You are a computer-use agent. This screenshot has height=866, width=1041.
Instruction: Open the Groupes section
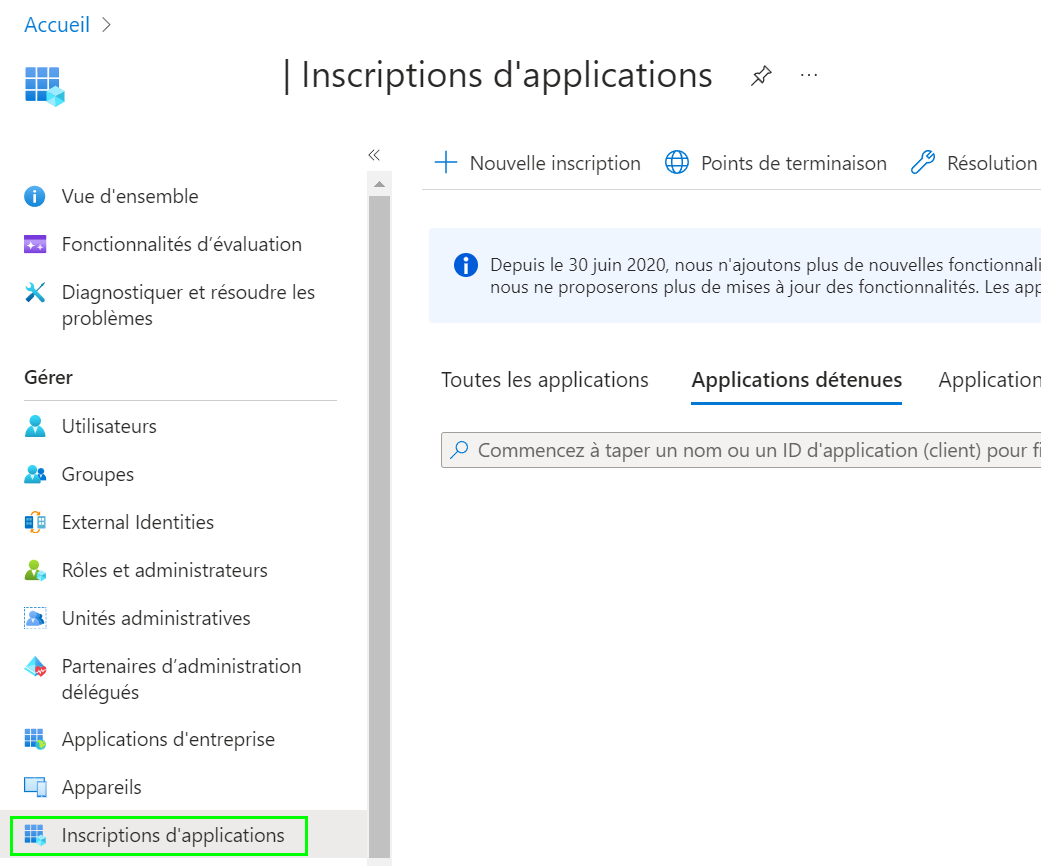pyautogui.click(x=97, y=474)
